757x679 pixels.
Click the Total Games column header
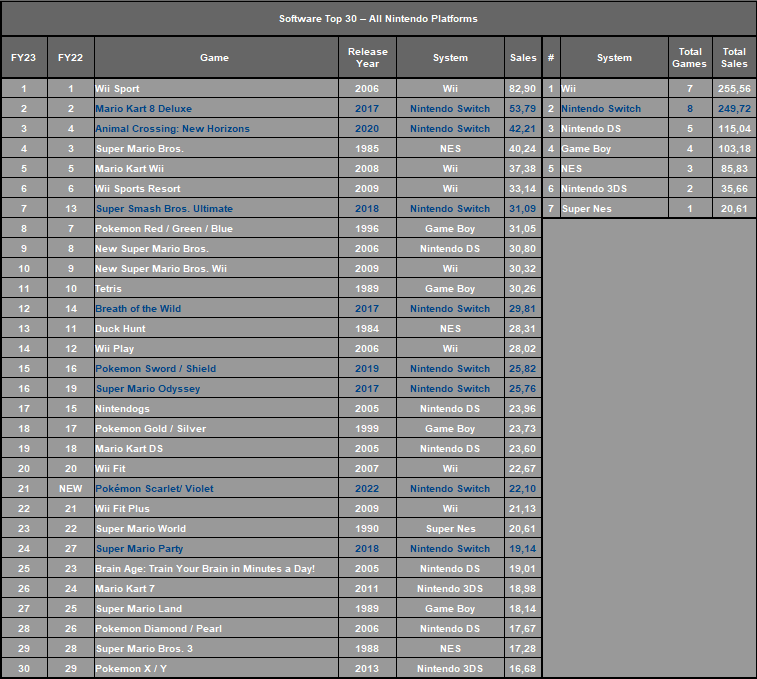[x=690, y=57]
